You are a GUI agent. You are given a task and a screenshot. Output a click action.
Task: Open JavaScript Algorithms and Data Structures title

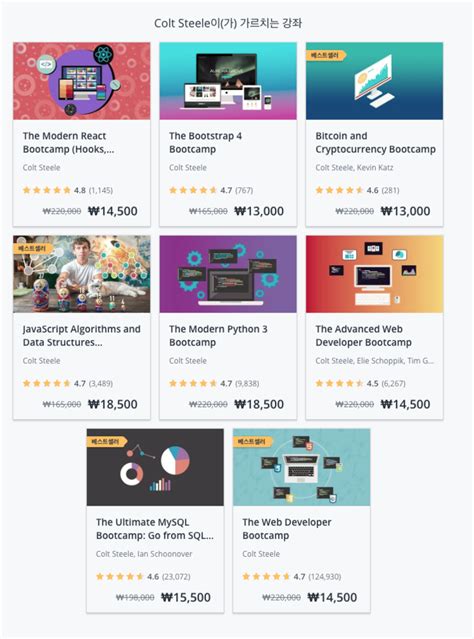82,335
